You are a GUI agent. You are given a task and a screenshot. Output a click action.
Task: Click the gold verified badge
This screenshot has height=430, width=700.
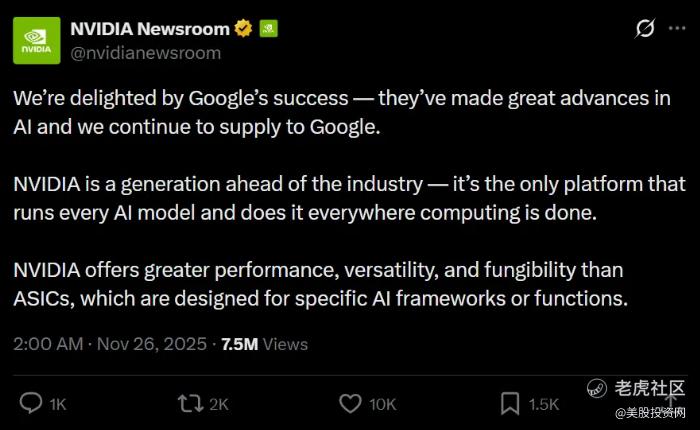(243, 28)
